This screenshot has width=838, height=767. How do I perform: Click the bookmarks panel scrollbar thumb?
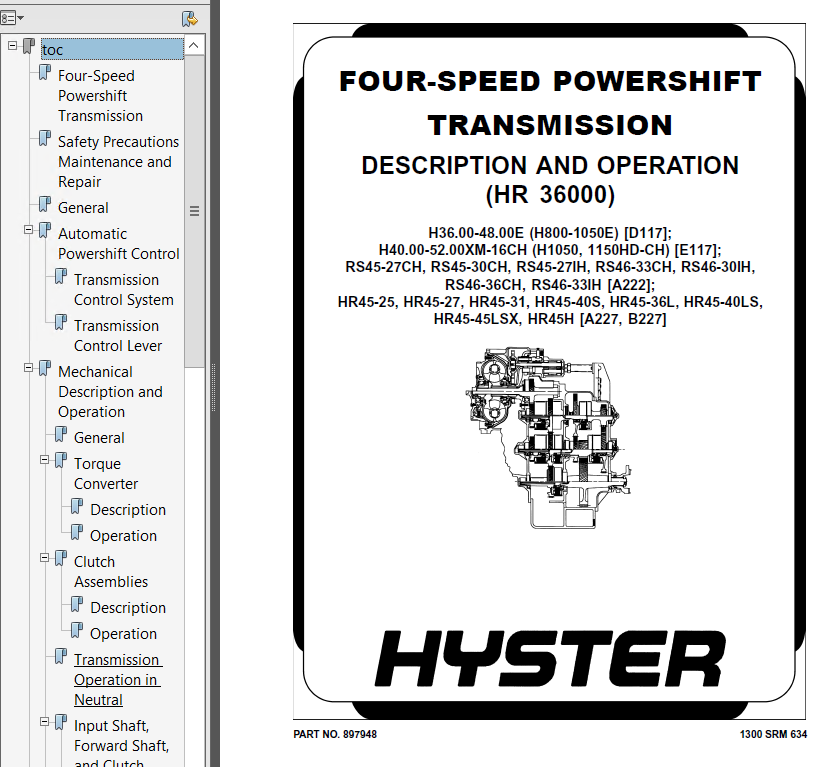[x=195, y=211]
